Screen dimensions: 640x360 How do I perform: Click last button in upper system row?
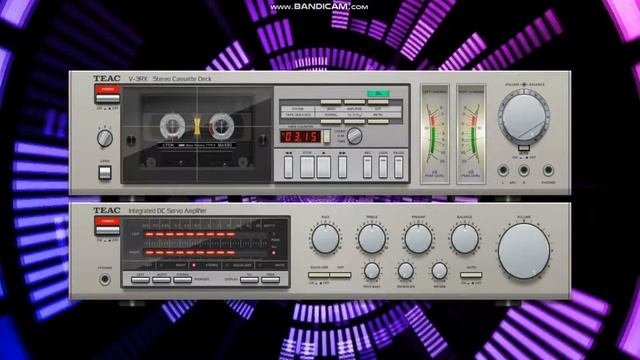click(x=378, y=102)
